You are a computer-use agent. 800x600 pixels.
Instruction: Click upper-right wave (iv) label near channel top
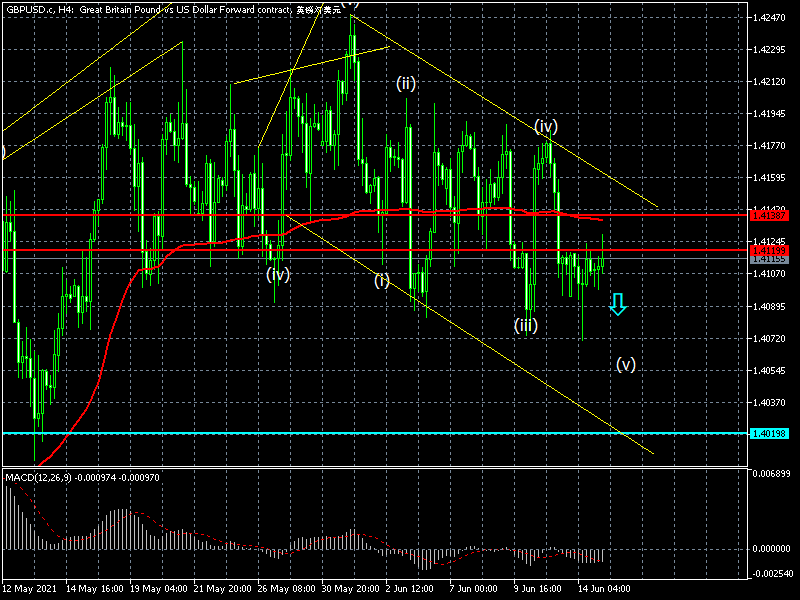[545, 126]
